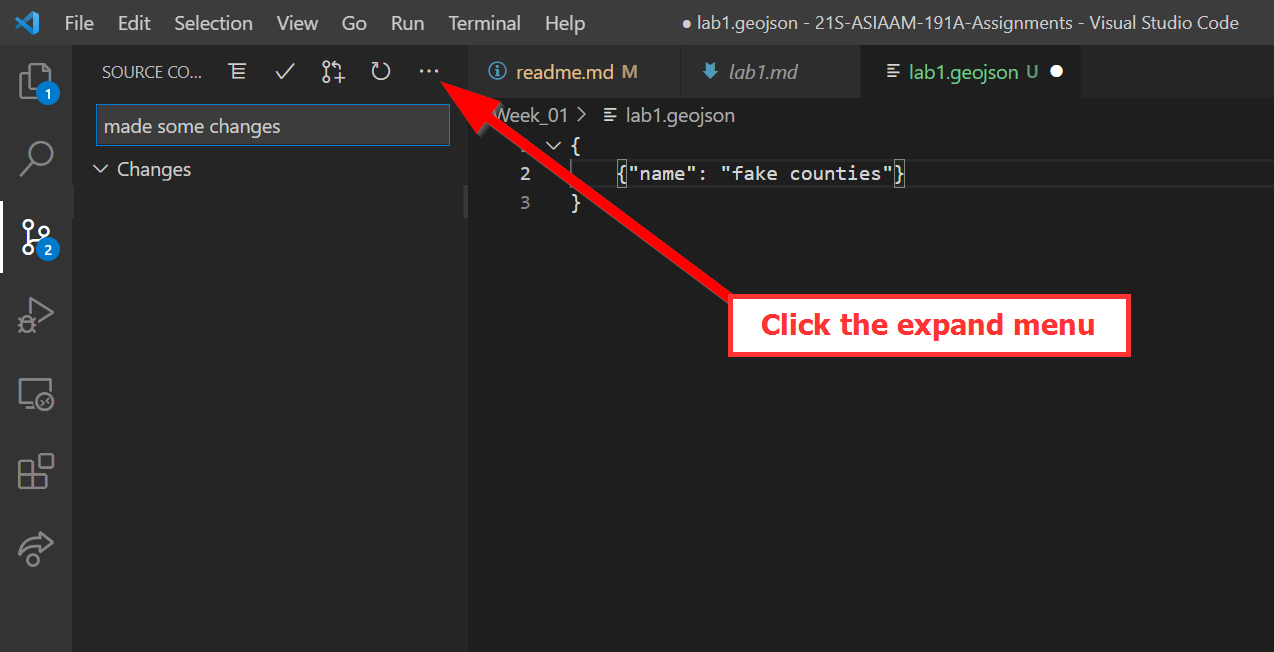Open the Run and Debug view
This screenshot has height=652, width=1274.
(36, 314)
